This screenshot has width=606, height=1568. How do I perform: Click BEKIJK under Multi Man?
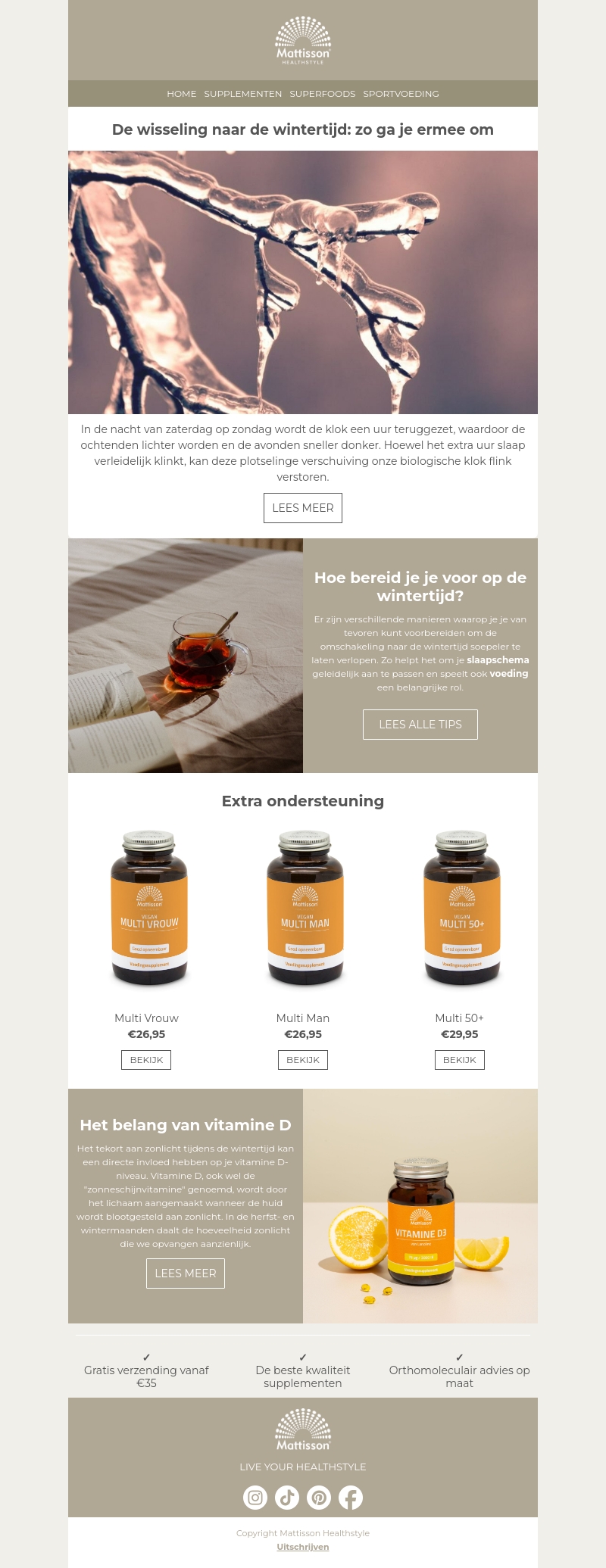tap(303, 1060)
